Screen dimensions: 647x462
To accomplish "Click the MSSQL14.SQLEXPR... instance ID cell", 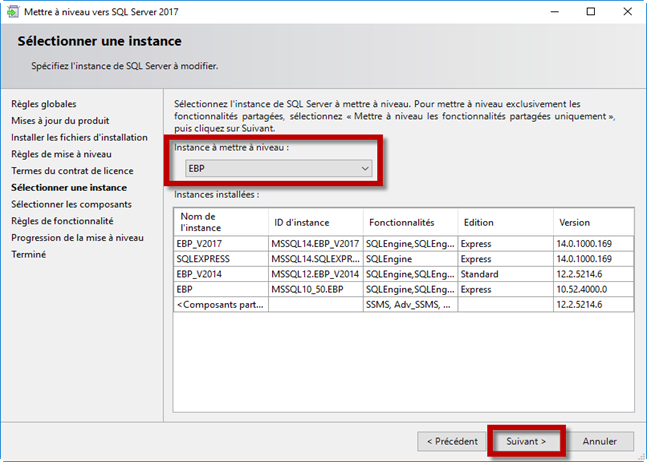I will click(316, 259).
